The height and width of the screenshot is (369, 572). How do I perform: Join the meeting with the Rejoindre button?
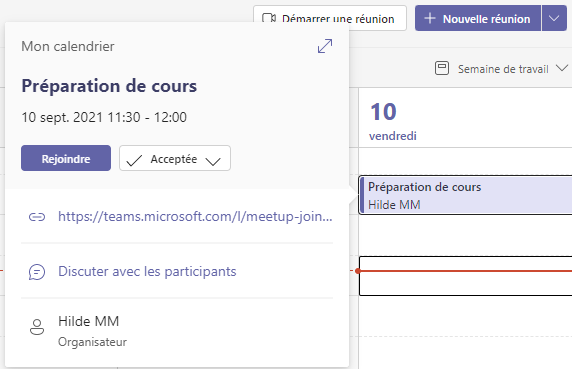pos(66,158)
